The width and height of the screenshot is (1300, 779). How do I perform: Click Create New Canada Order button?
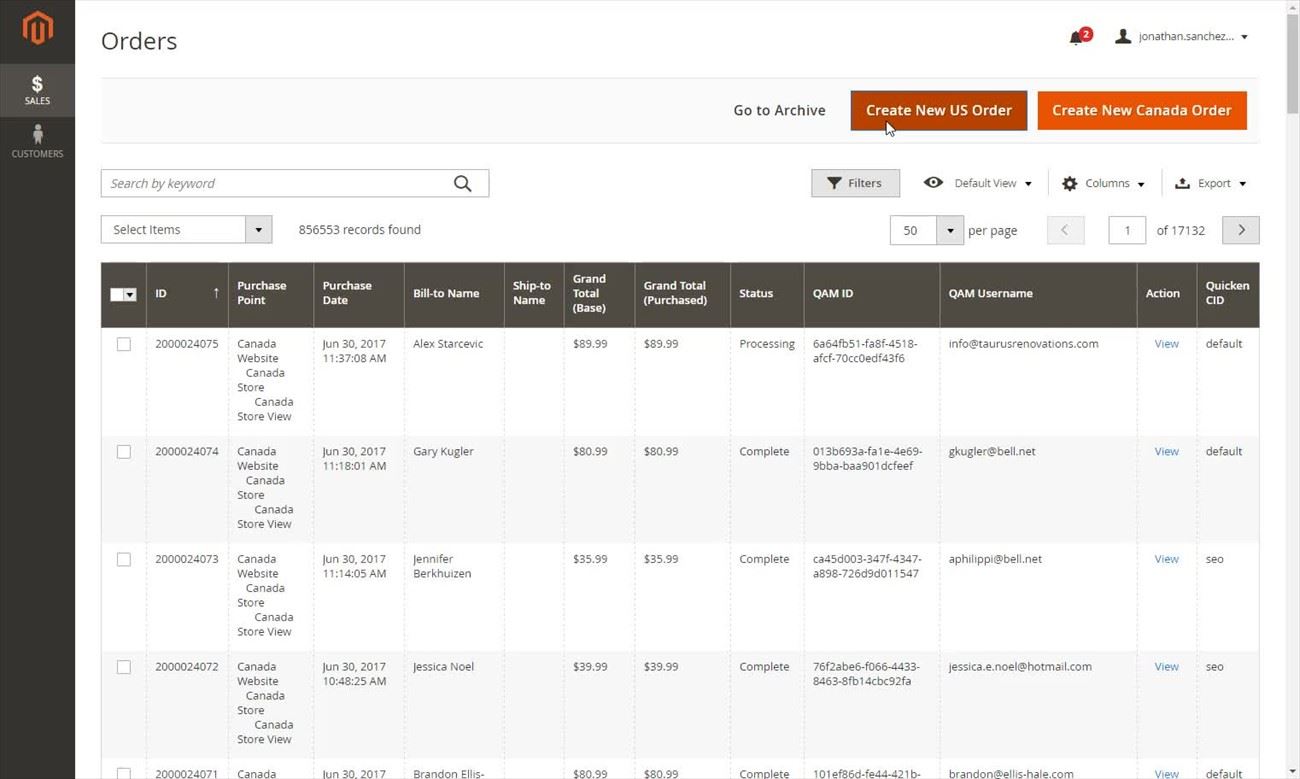[x=1141, y=110]
